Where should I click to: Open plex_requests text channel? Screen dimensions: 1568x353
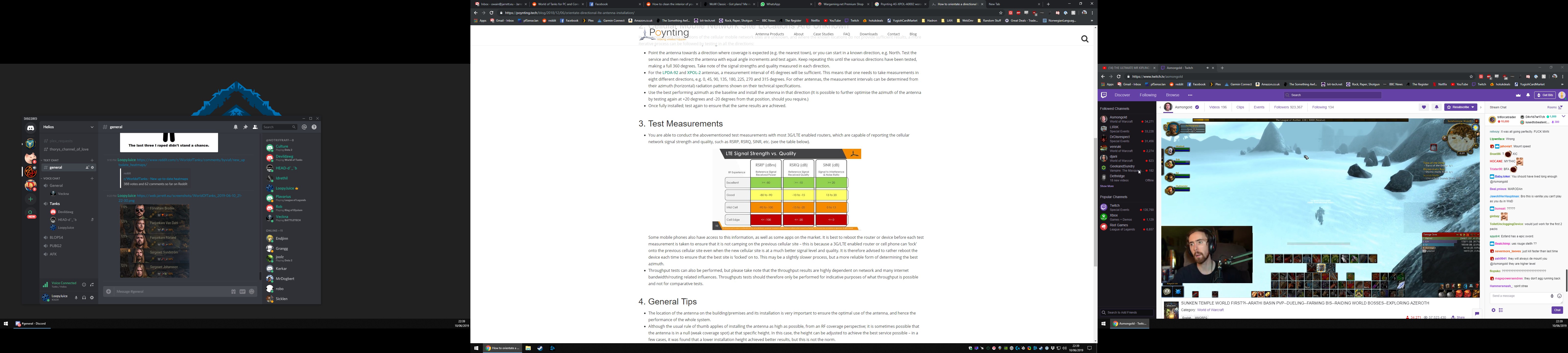click(69, 141)
